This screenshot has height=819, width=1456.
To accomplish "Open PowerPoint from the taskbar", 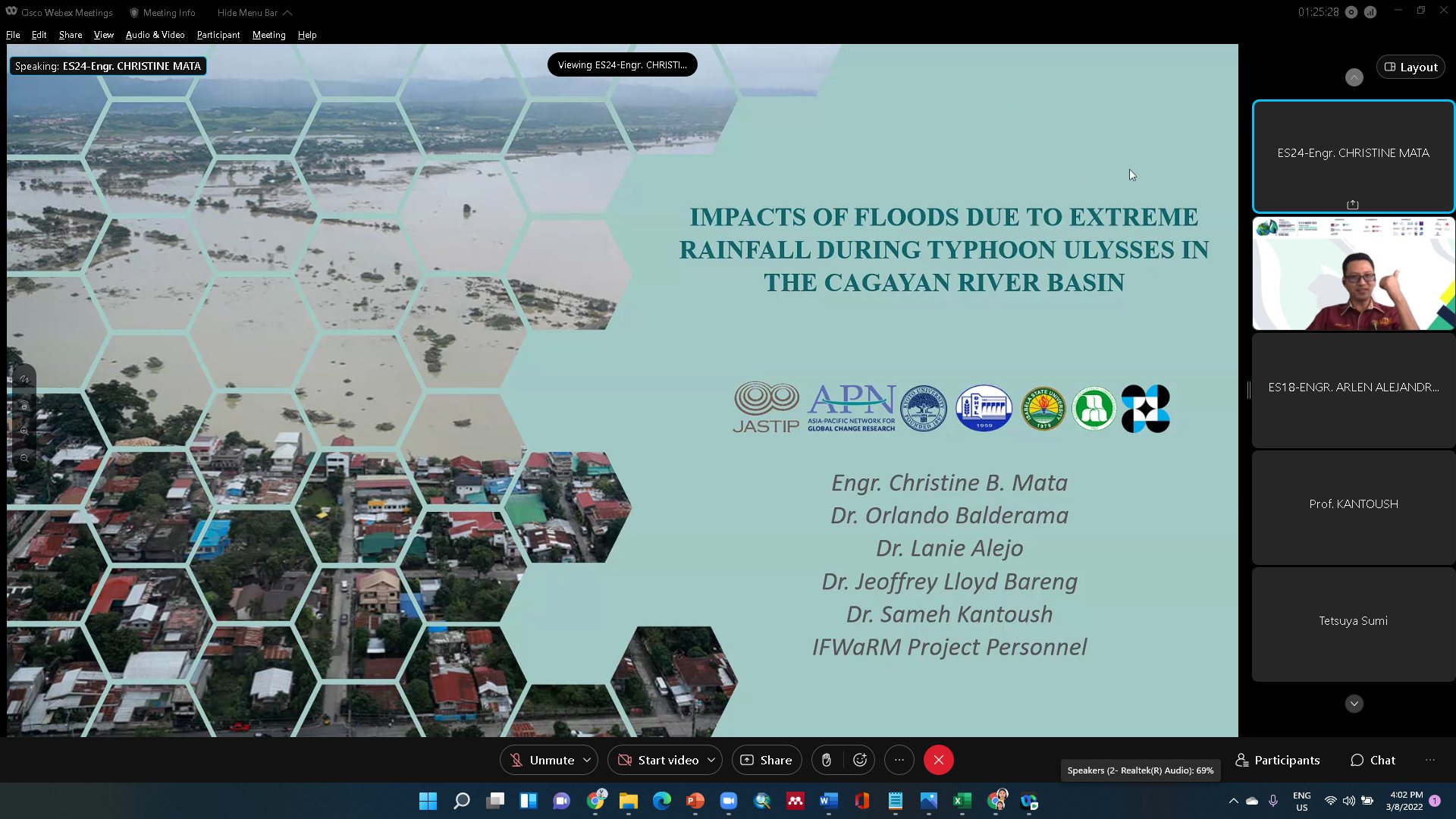I will tap(695, 801).
